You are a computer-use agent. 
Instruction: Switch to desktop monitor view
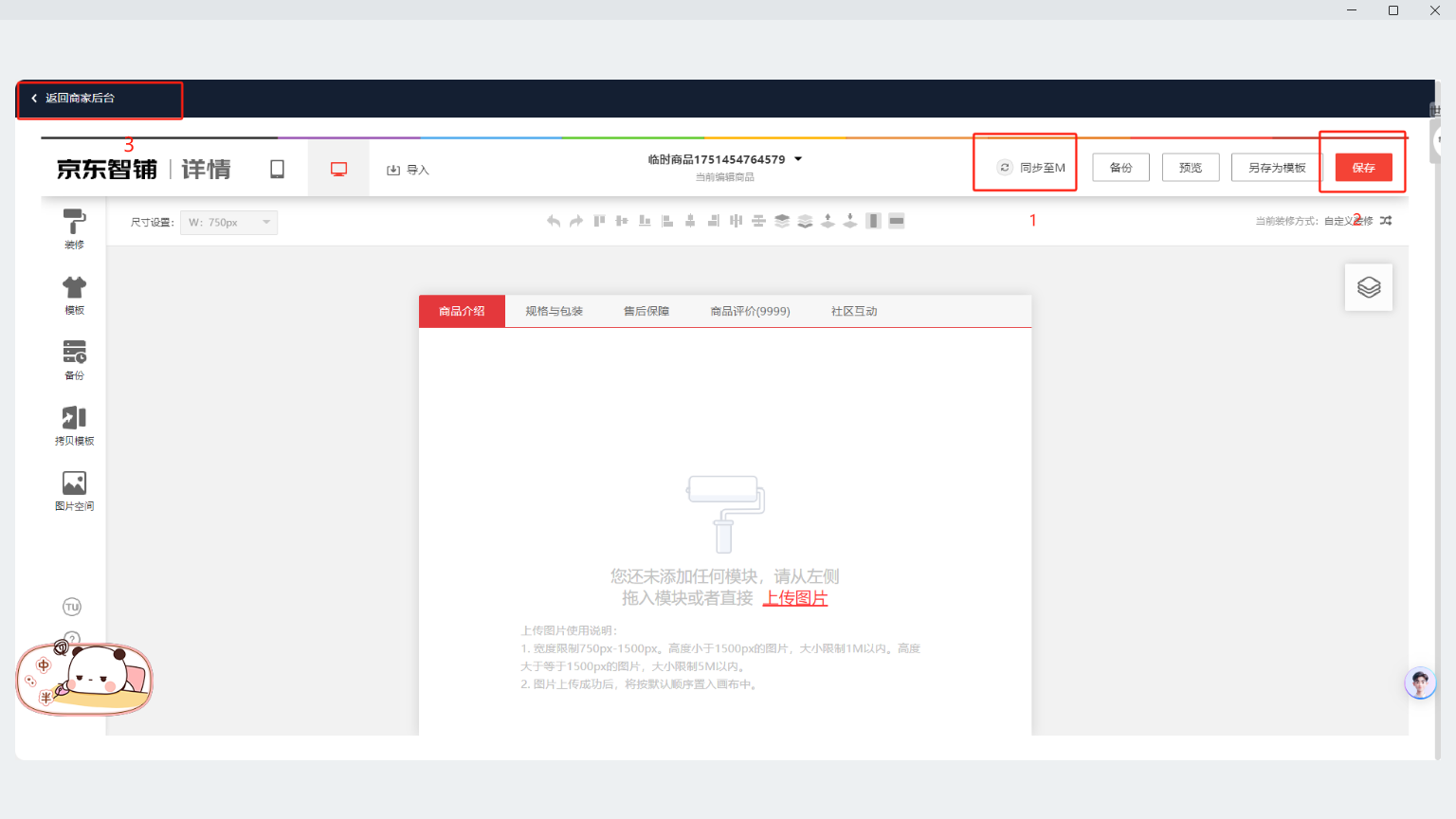pyautogui.click(x=338, y=169)
